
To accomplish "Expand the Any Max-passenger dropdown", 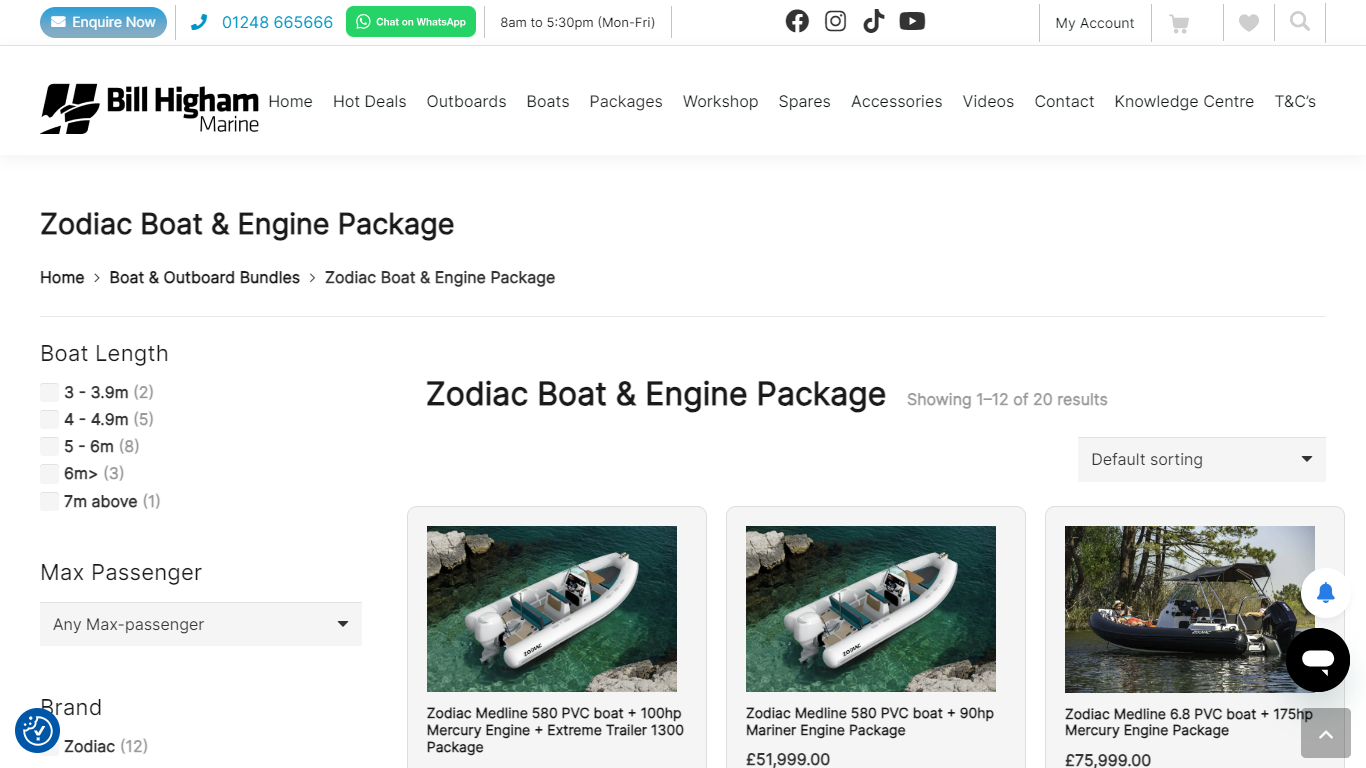I will point(201,624).
